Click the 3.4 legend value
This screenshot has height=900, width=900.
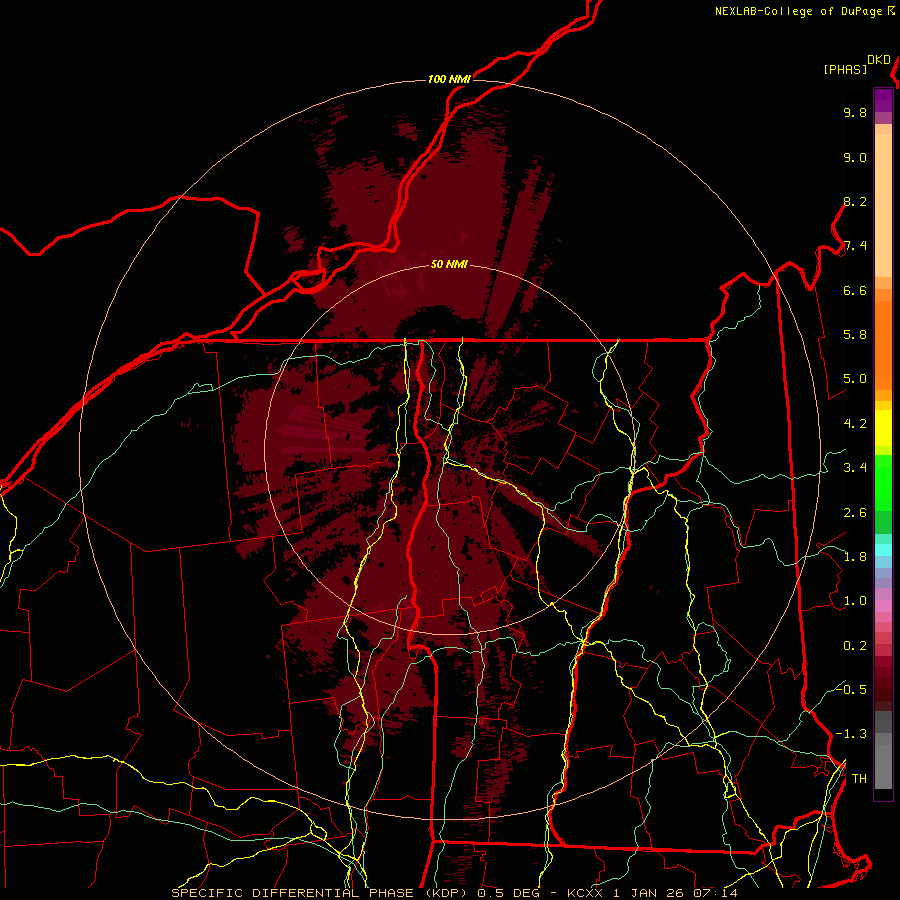pos(855,468)
